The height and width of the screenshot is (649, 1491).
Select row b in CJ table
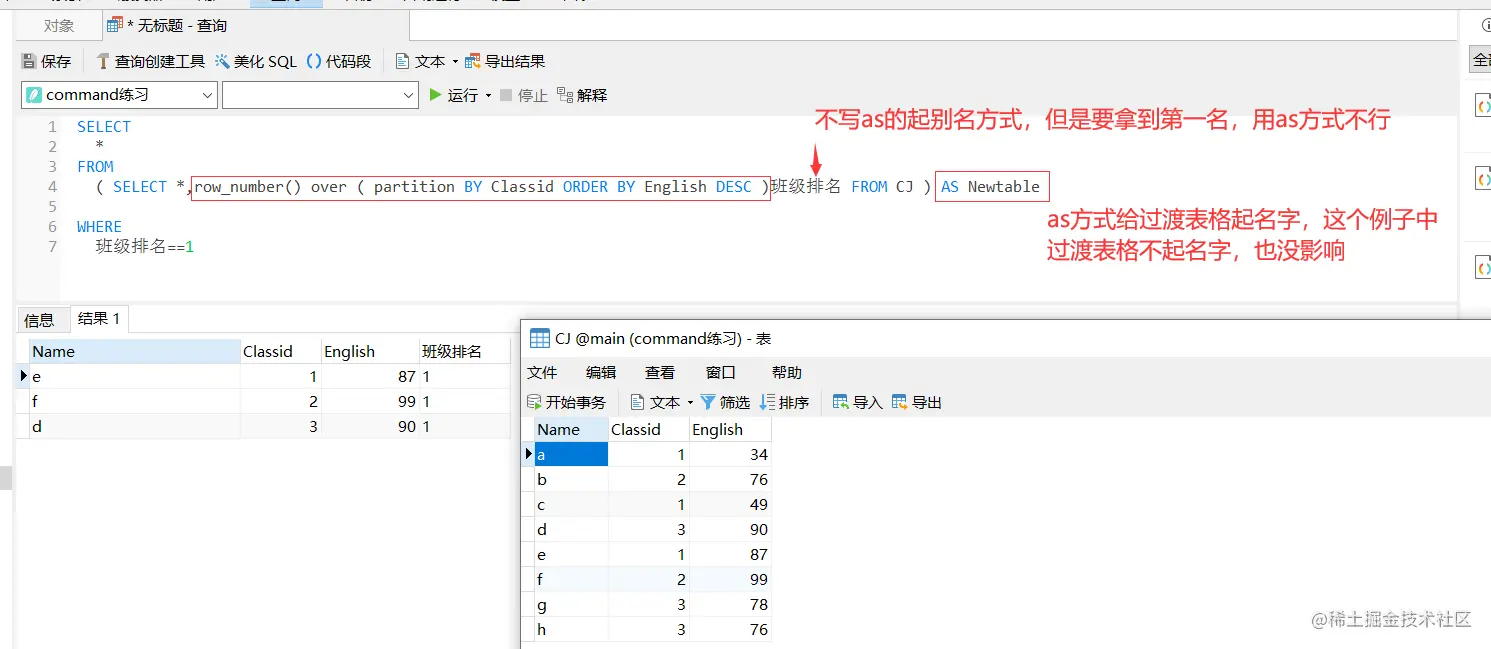click(x=572, y=479)
